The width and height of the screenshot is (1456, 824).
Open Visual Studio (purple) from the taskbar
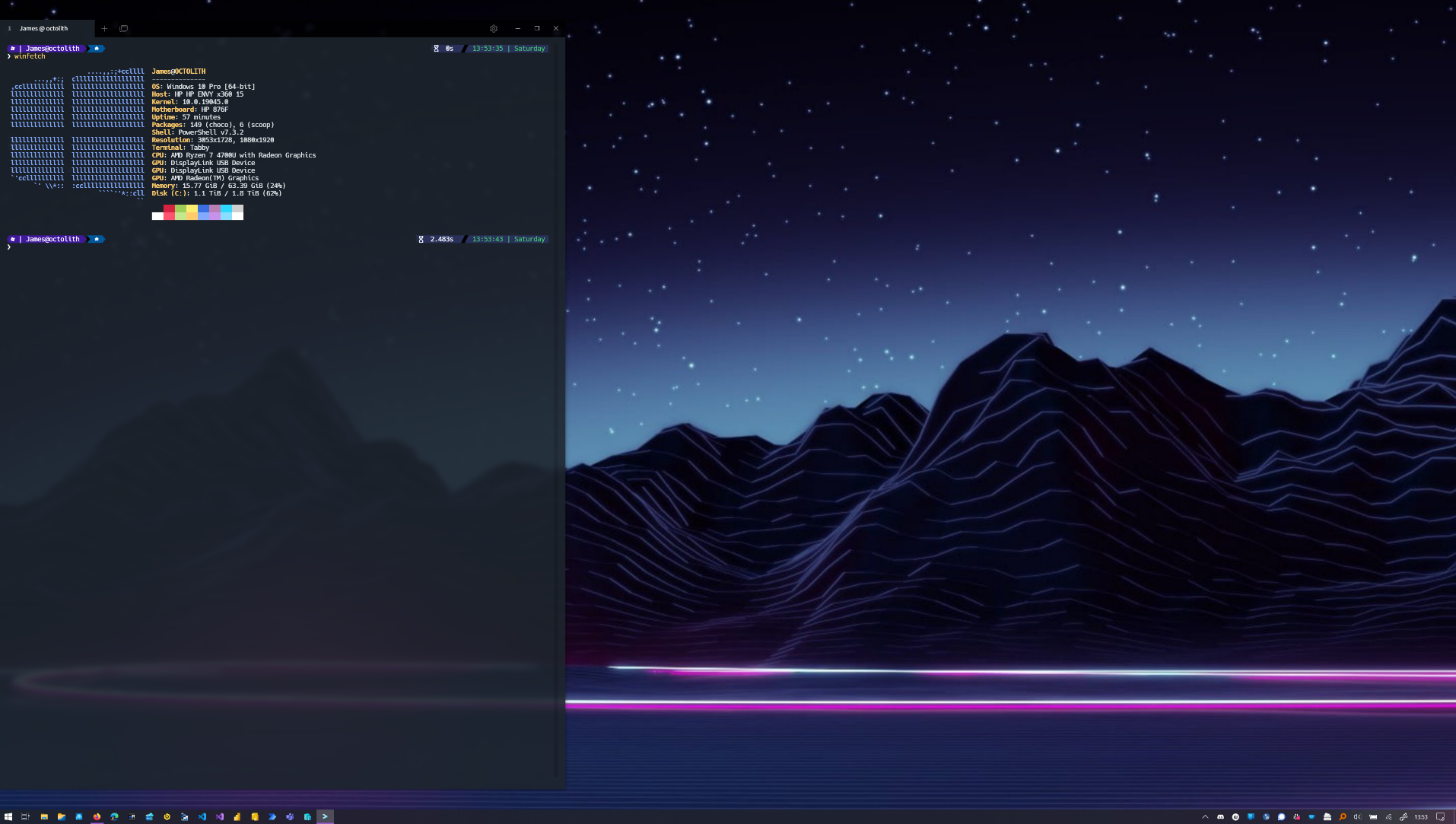click(x=220, y=816)
